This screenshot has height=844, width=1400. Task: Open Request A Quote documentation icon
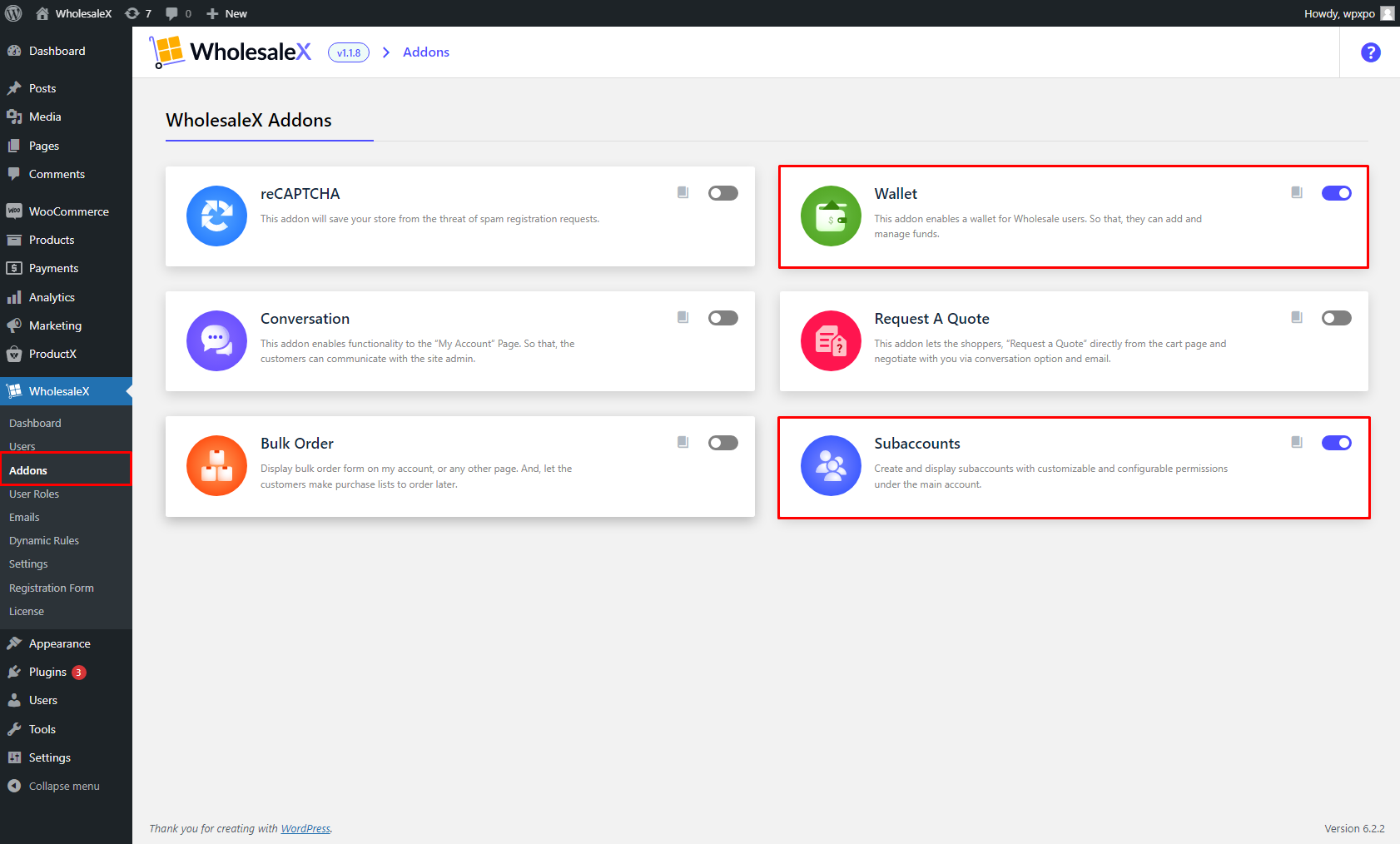point(1296,317)
